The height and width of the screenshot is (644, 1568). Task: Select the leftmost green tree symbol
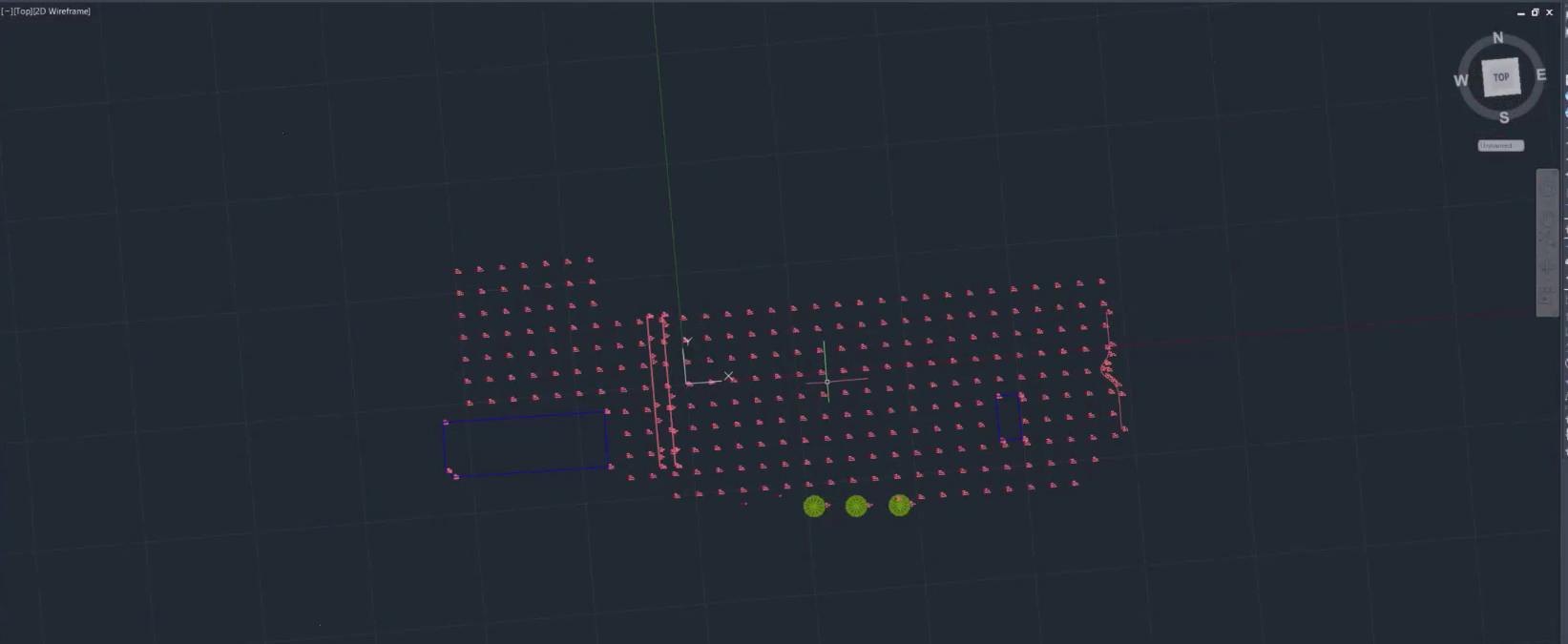point(814,506)
